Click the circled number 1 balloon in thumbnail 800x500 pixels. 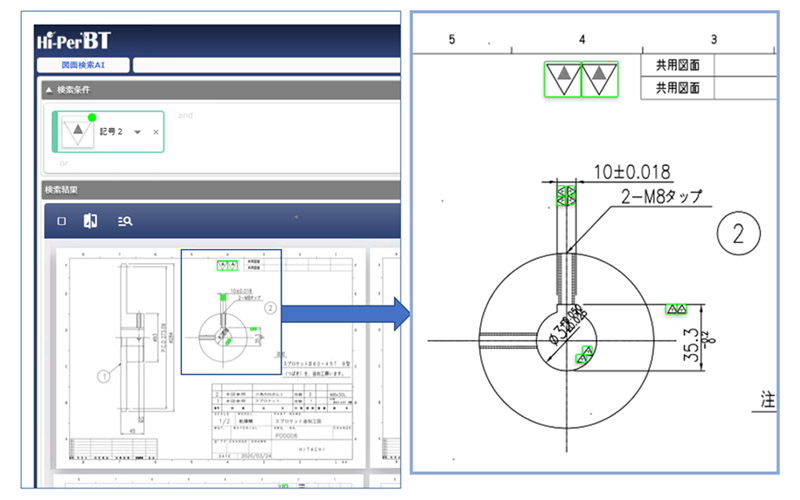tap(101, 377)
